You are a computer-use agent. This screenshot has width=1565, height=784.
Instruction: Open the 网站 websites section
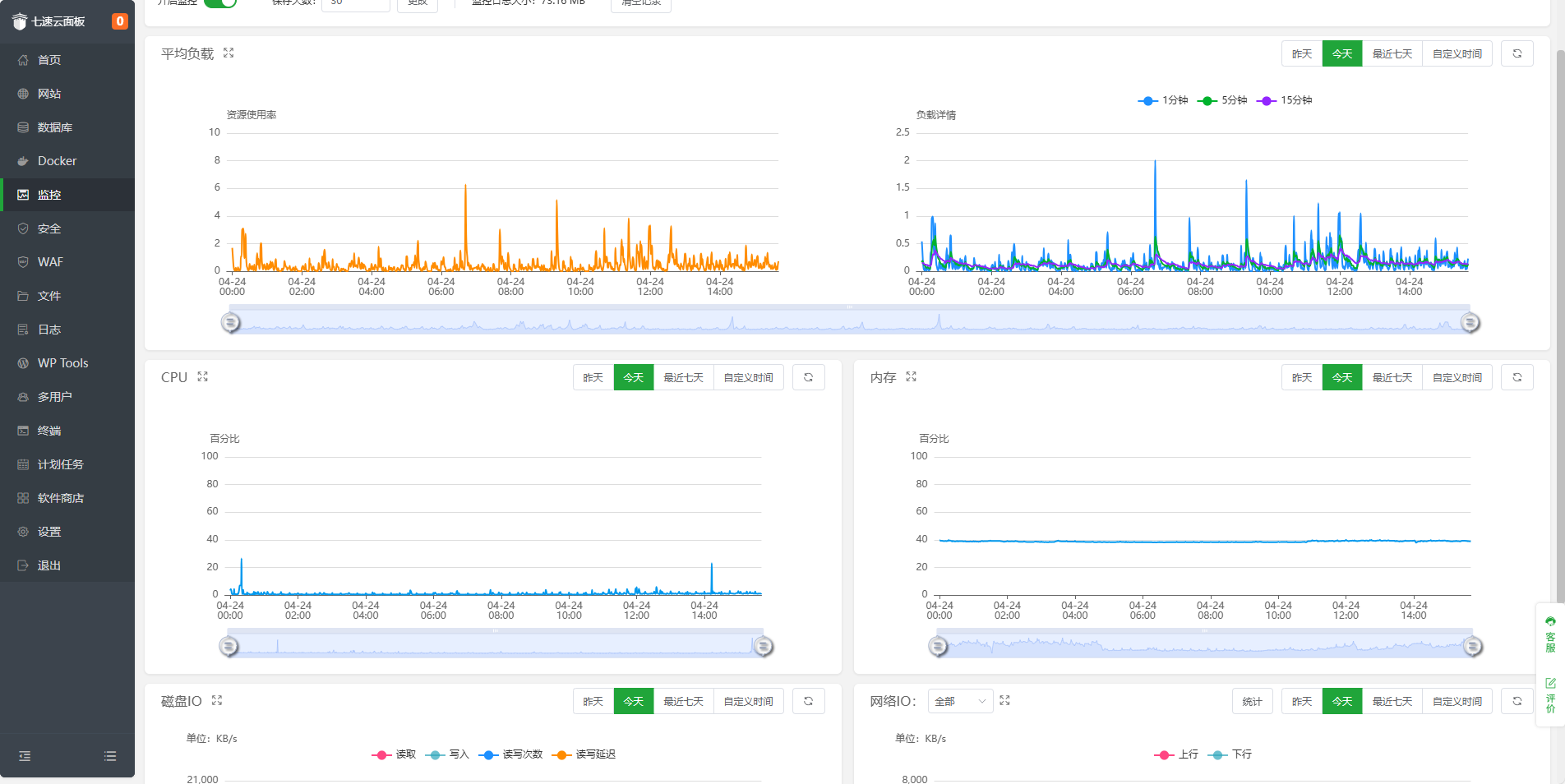(x=67, y=94)
